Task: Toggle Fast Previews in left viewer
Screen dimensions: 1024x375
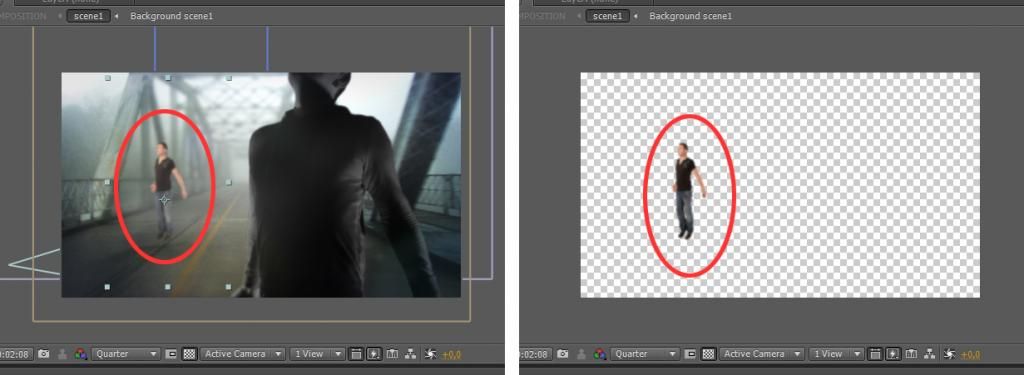Action: coord(374,354)
